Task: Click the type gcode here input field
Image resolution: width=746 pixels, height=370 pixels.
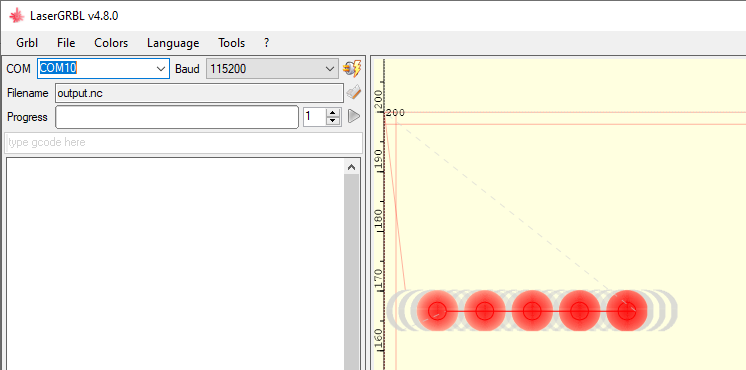Action: 184,143
